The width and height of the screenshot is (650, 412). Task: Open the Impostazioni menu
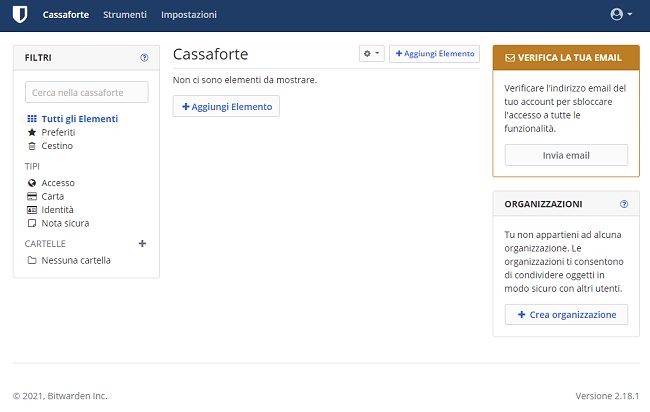click(189, 15)
